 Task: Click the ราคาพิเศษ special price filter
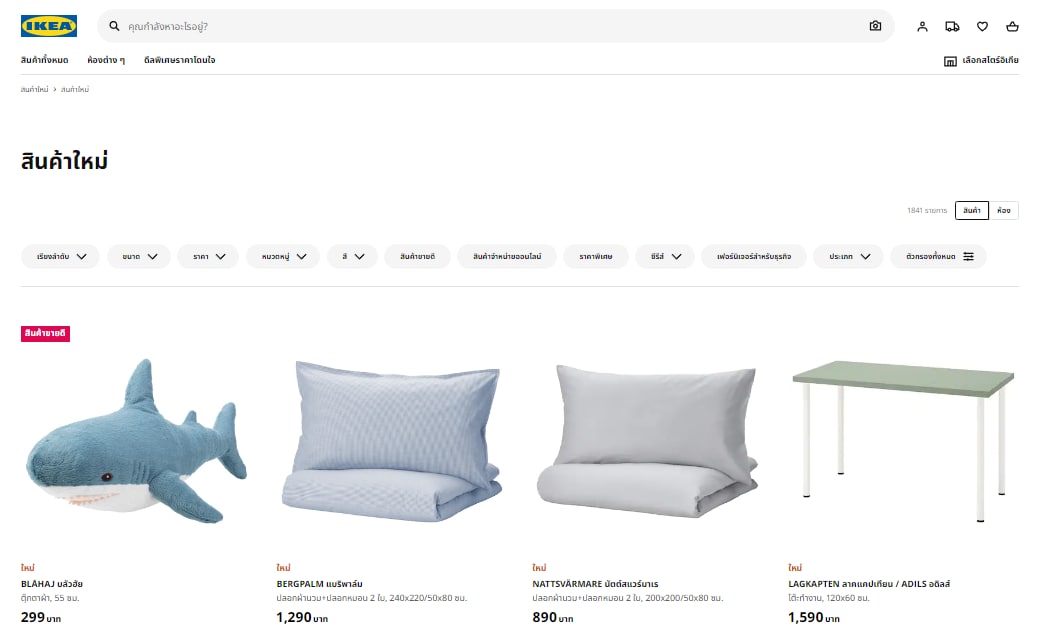pyautogui.click(x=595, y=256)
